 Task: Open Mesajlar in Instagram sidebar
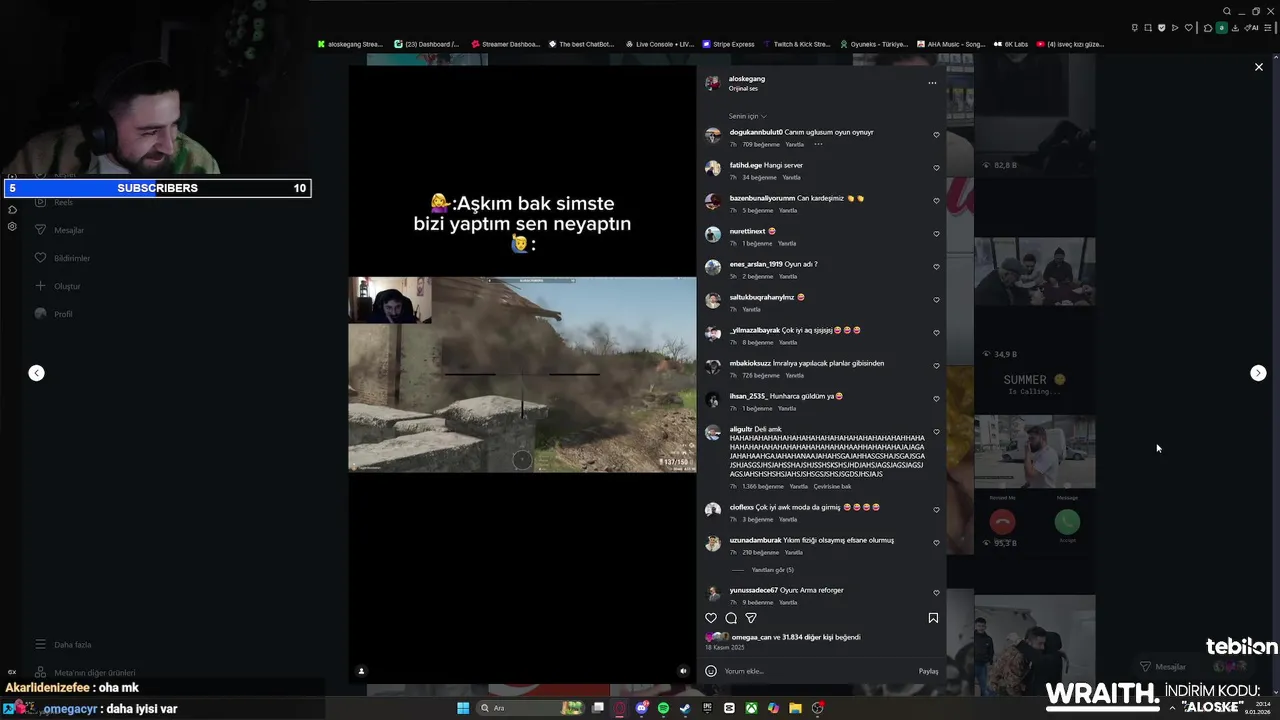59,230
